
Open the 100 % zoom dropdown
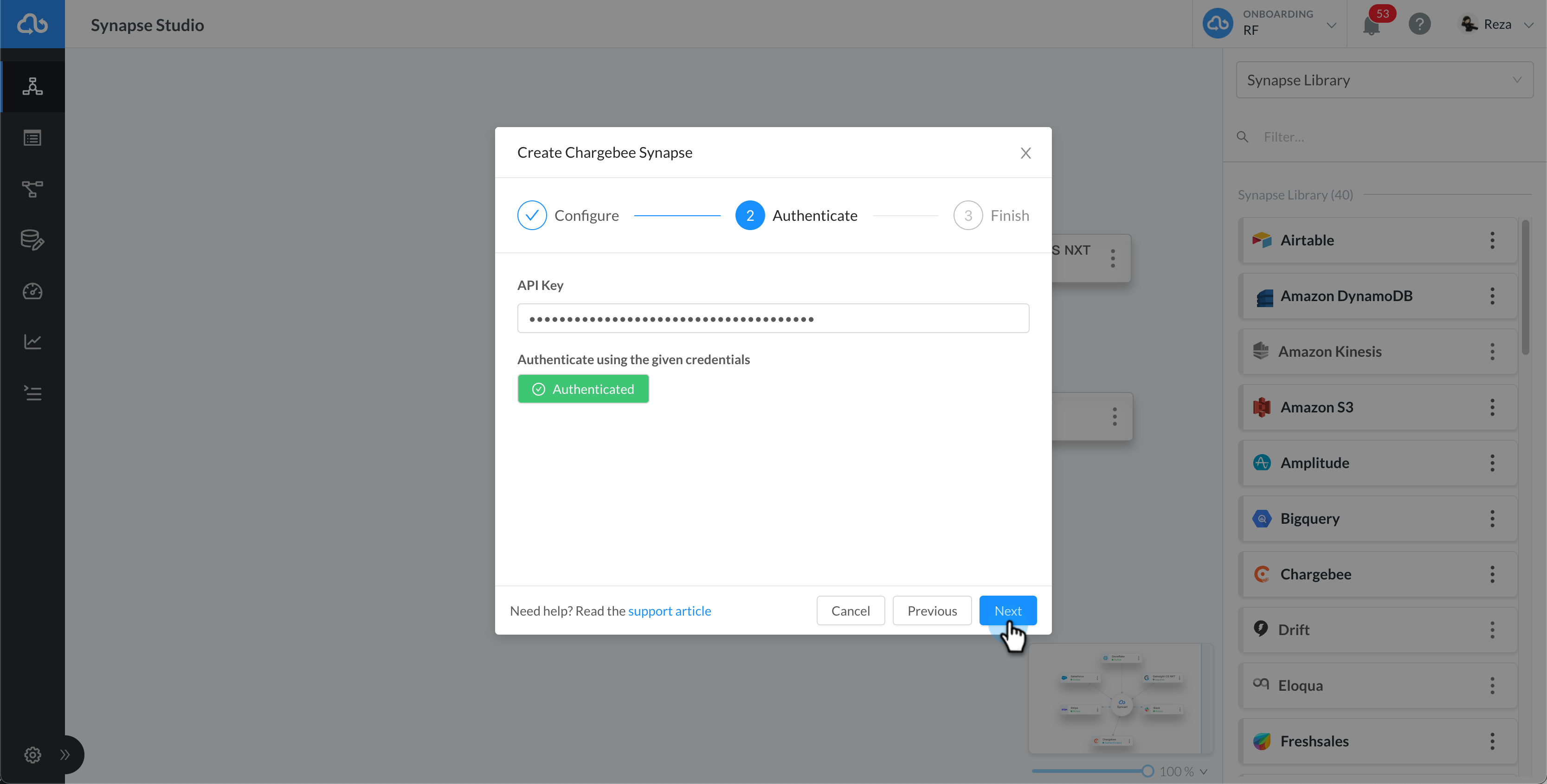(x=1183, y=771)
